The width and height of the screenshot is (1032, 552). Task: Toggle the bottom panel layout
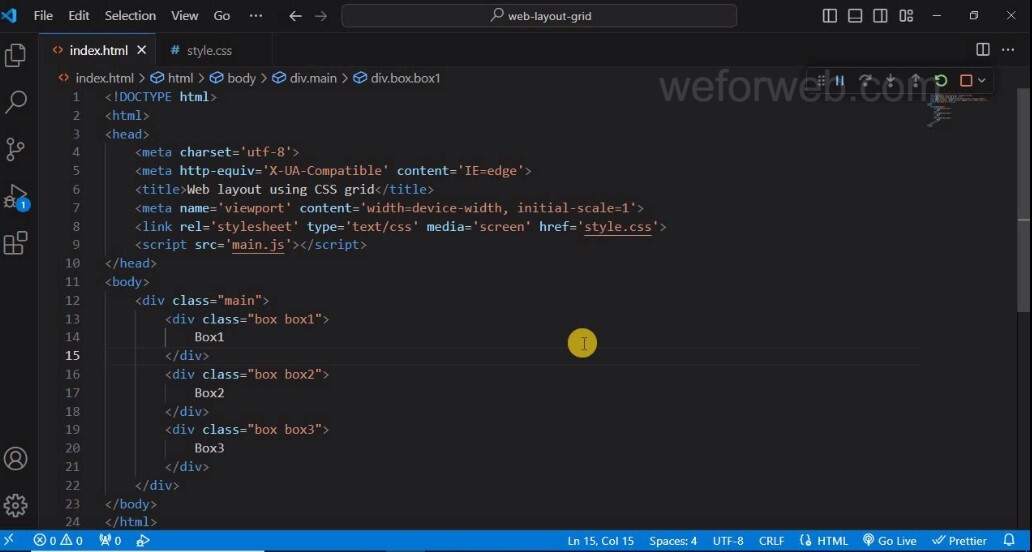(x=855, y=16)
